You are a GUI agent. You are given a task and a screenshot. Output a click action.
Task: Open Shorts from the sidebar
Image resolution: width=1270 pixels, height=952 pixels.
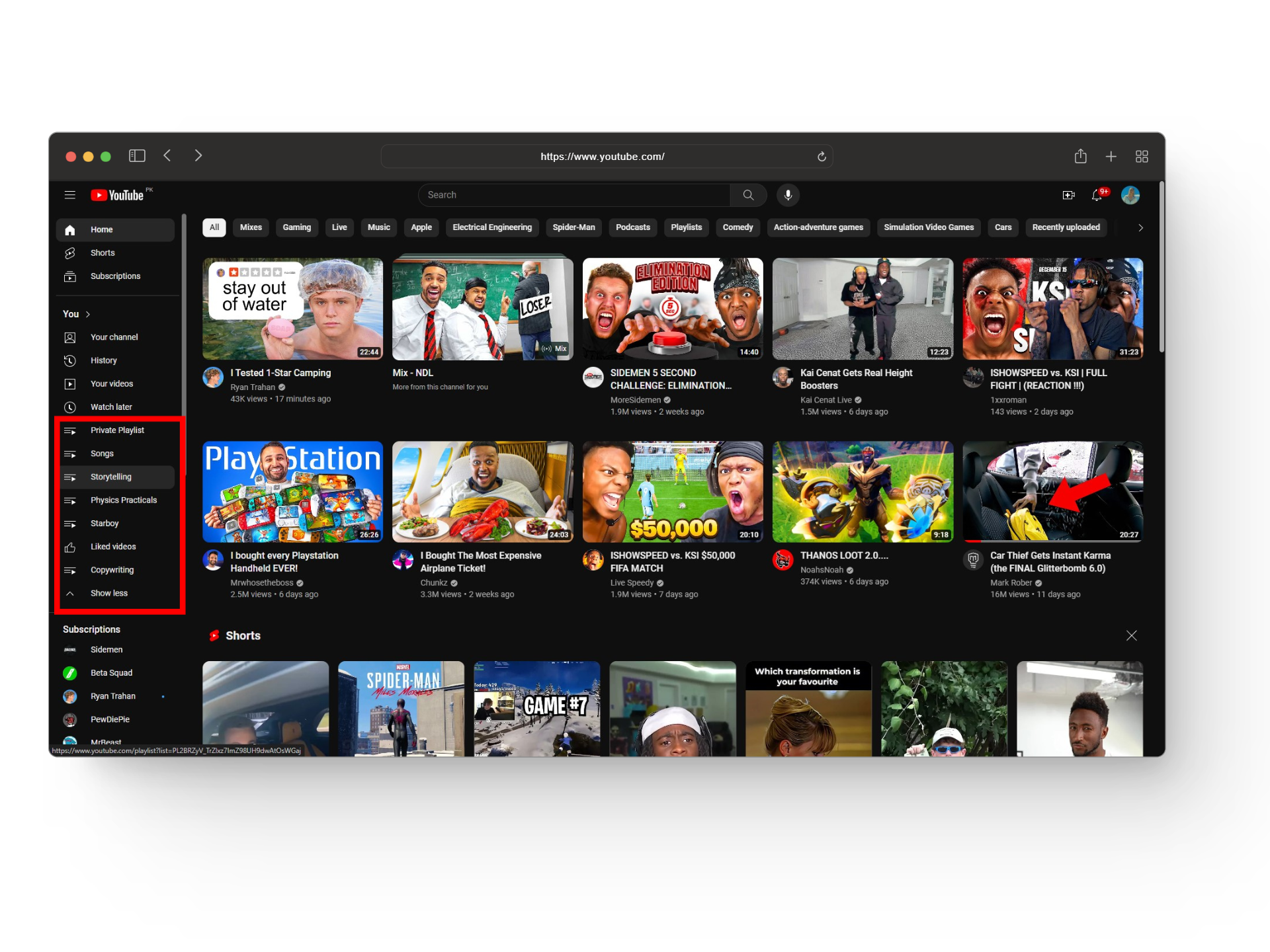tap(103, 253)
